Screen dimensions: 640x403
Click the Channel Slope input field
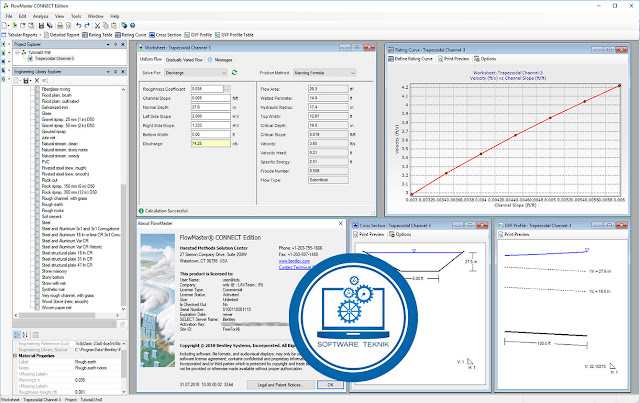pyautogui.click(x=211, y=98)
